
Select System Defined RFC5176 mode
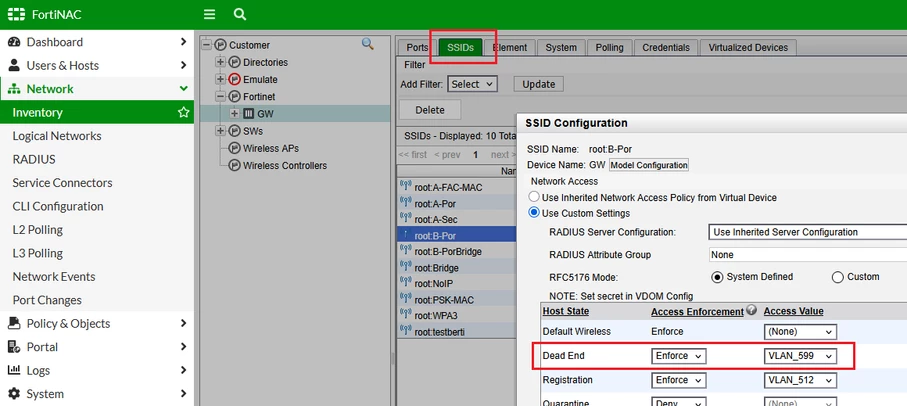[717, 277]
